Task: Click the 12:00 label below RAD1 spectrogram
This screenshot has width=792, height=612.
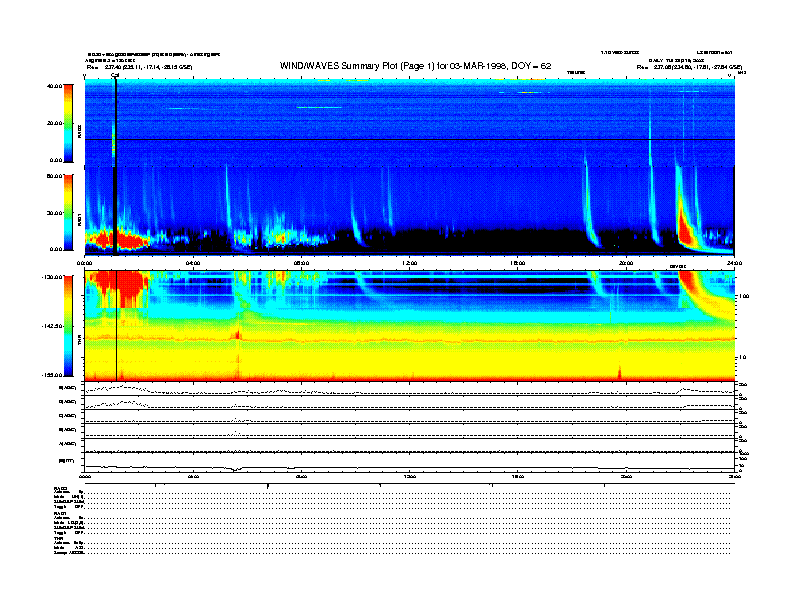Action: (x=410, y=263)
